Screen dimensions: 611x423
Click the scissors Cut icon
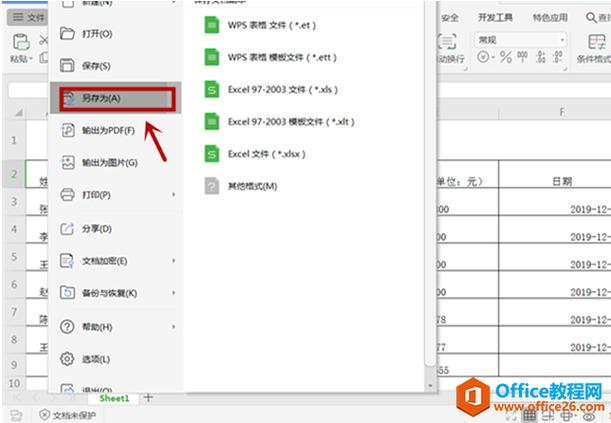click(x=43, y=40)
